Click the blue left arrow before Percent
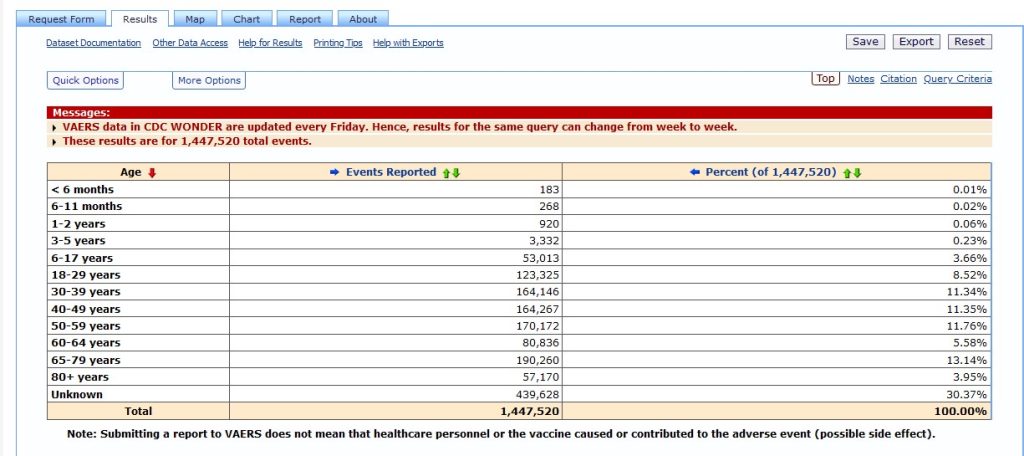 tap(695, 172)
